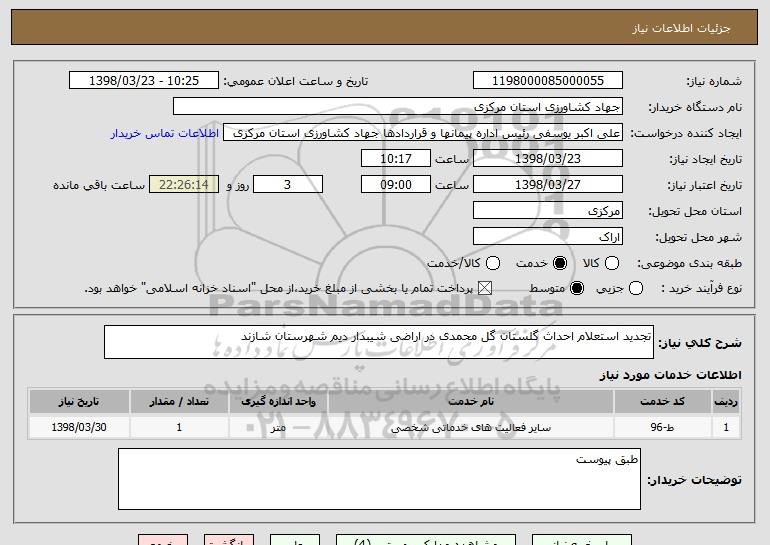
Task: Click the validity time field 09:00
Action: [x=396, y=185]
